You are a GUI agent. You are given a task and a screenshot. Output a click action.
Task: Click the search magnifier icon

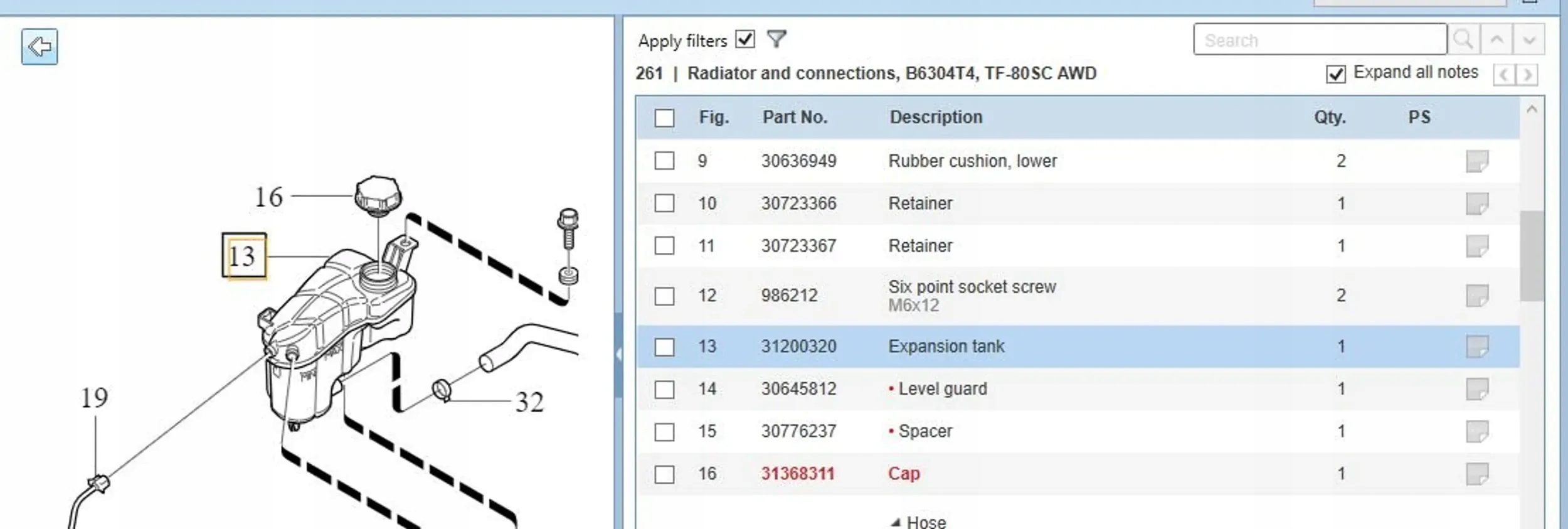1463,40
